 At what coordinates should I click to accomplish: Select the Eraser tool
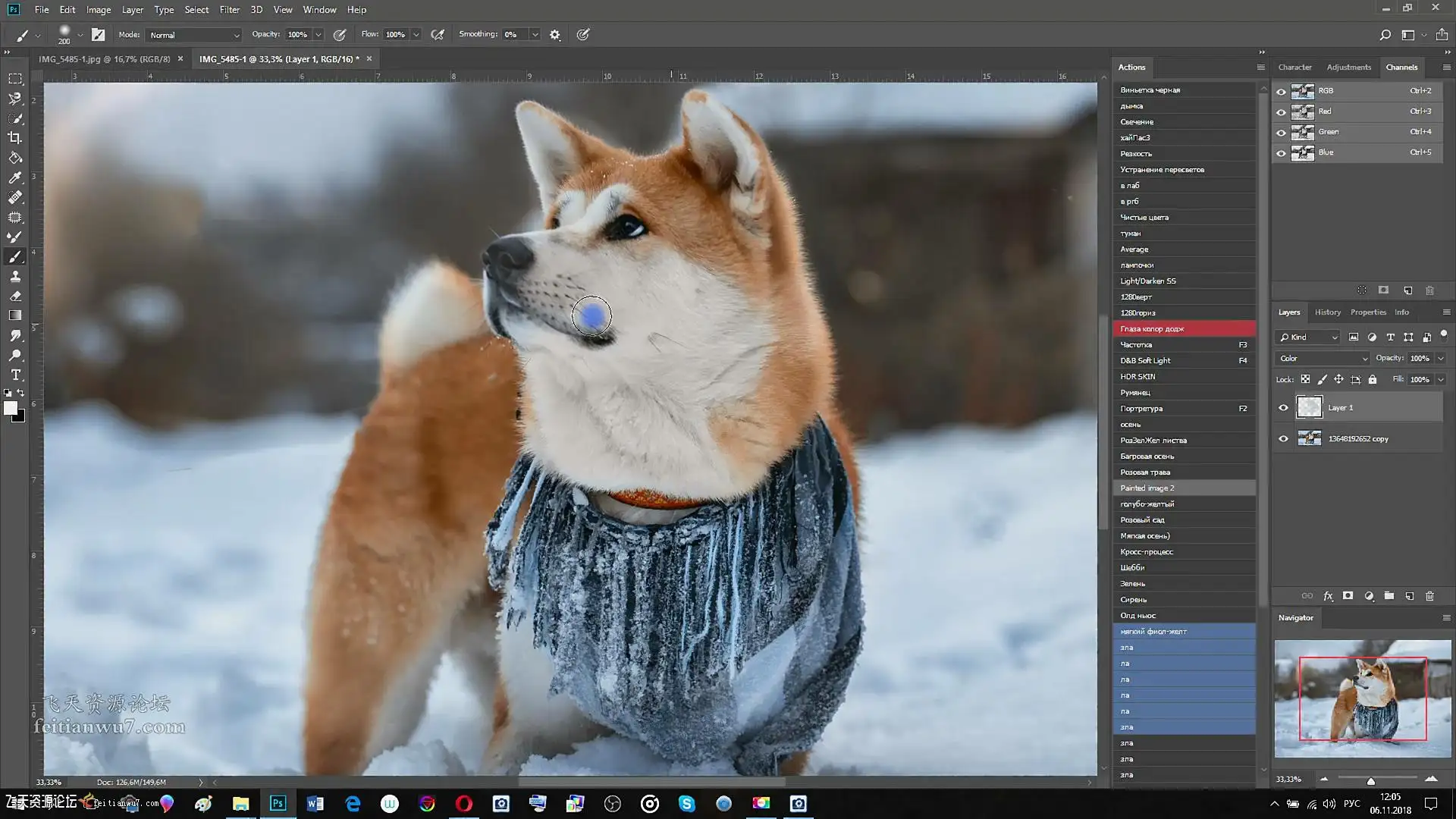click(x=15, y=297)
